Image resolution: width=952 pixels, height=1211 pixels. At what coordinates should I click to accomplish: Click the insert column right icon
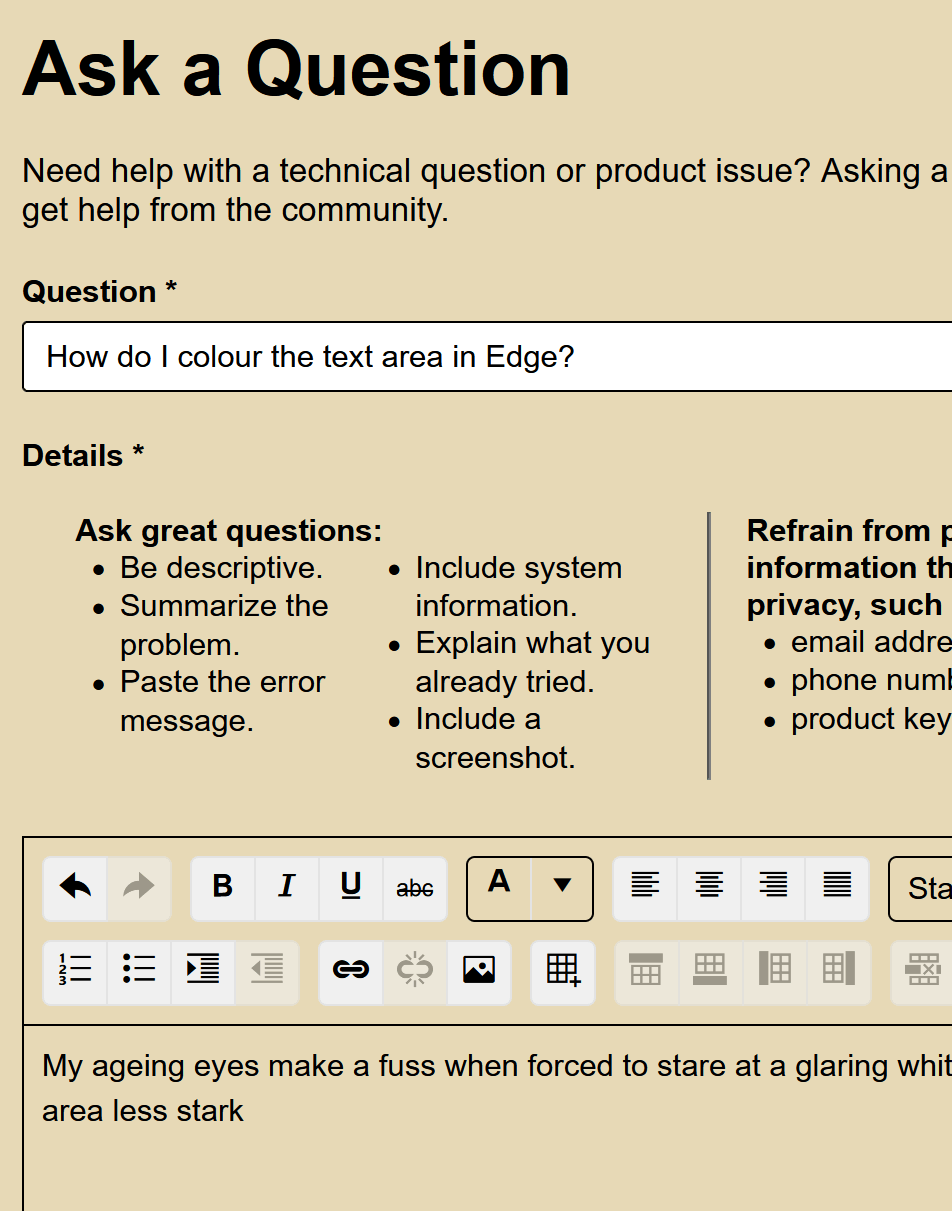838,972
